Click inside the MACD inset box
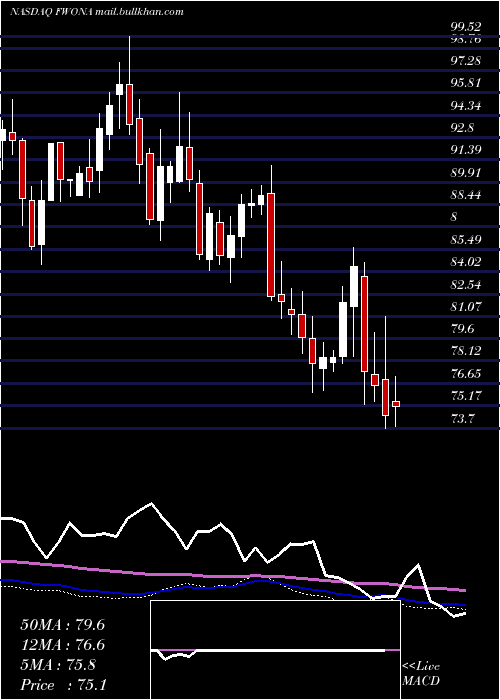The width and height of the screenshot is (500, 700). (275, 650)
